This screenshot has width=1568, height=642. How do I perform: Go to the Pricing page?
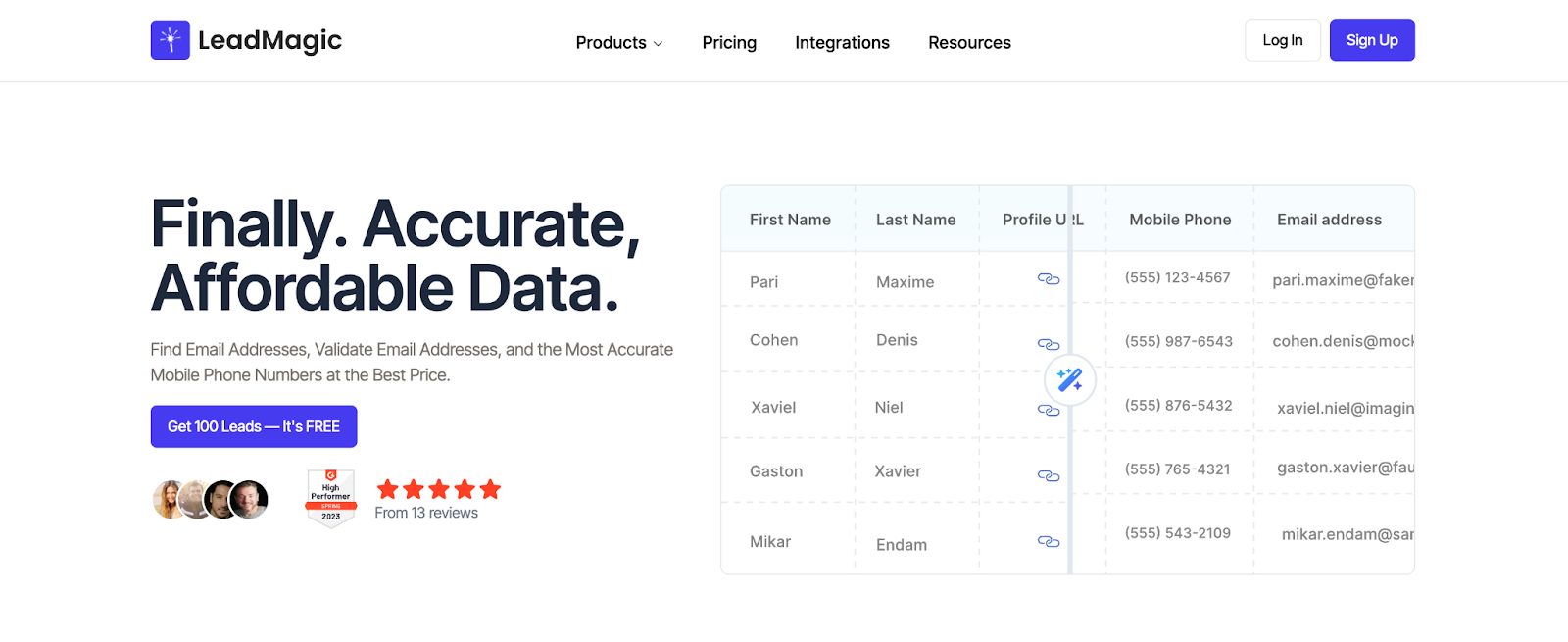(729, 43)
